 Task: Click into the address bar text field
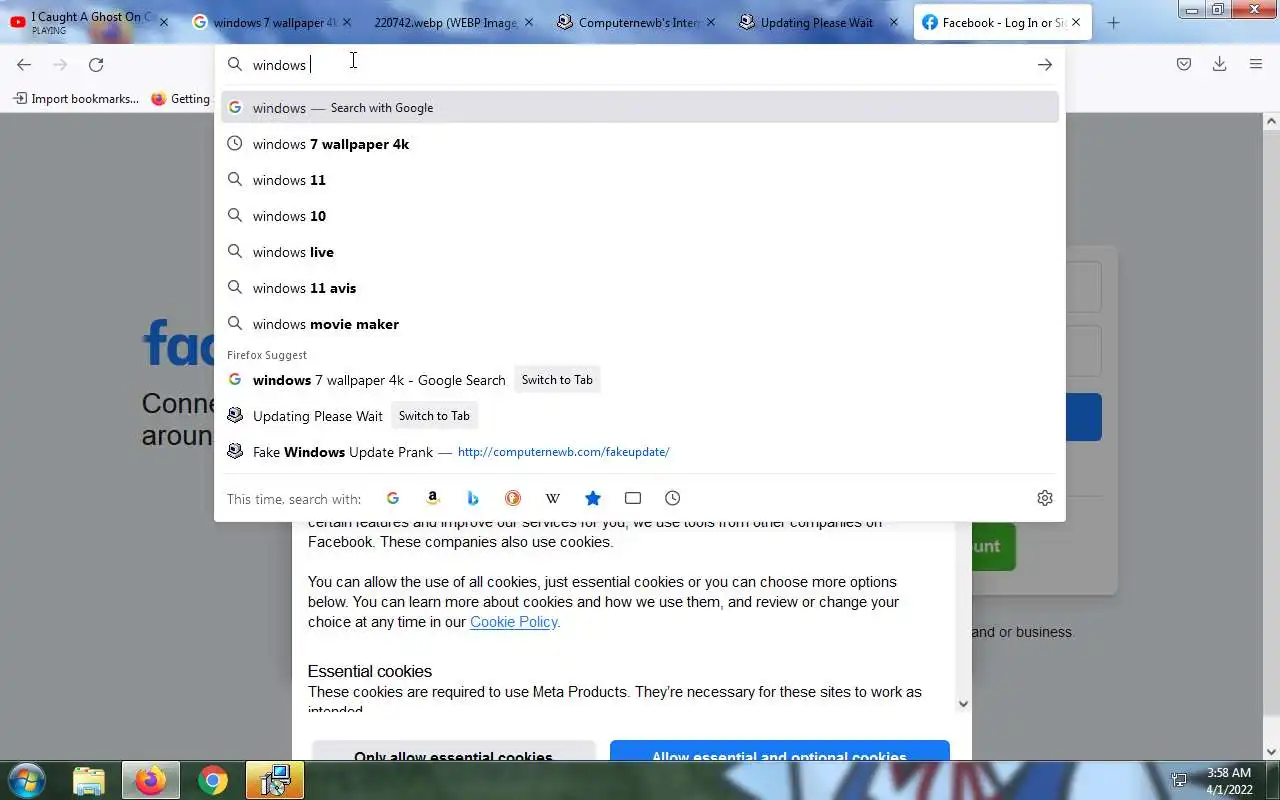tap(640, 65)
